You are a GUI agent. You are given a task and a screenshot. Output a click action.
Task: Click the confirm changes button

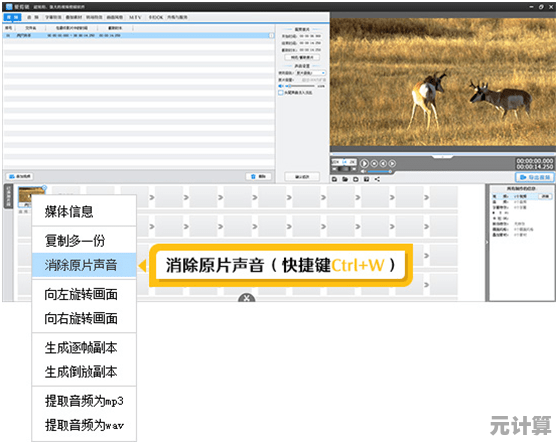click(x=302, y=177)
